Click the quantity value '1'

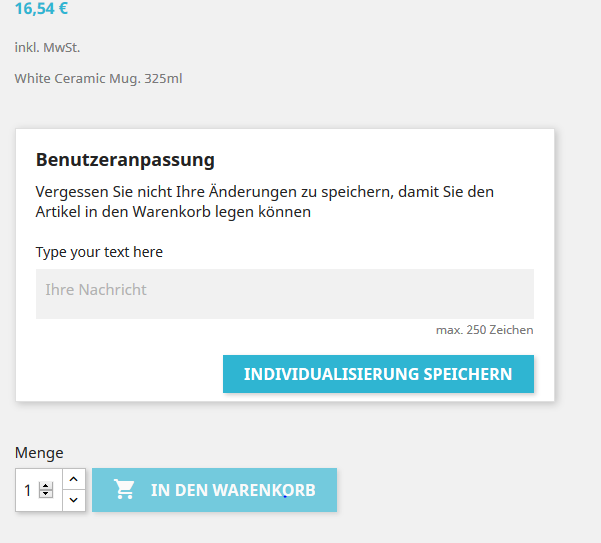[27, 490]
